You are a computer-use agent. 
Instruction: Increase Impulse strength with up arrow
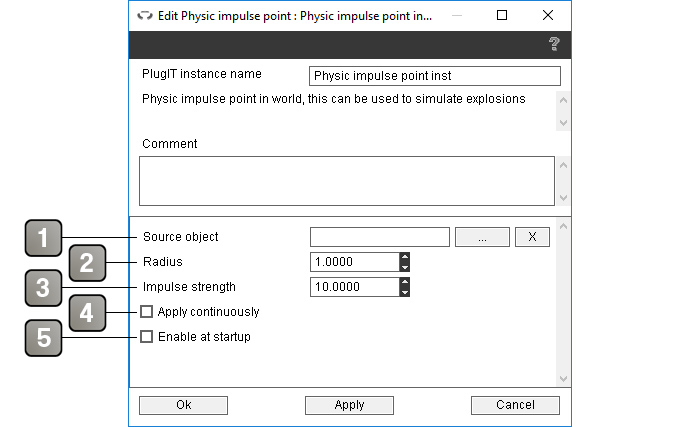click(x=404, y=282)
